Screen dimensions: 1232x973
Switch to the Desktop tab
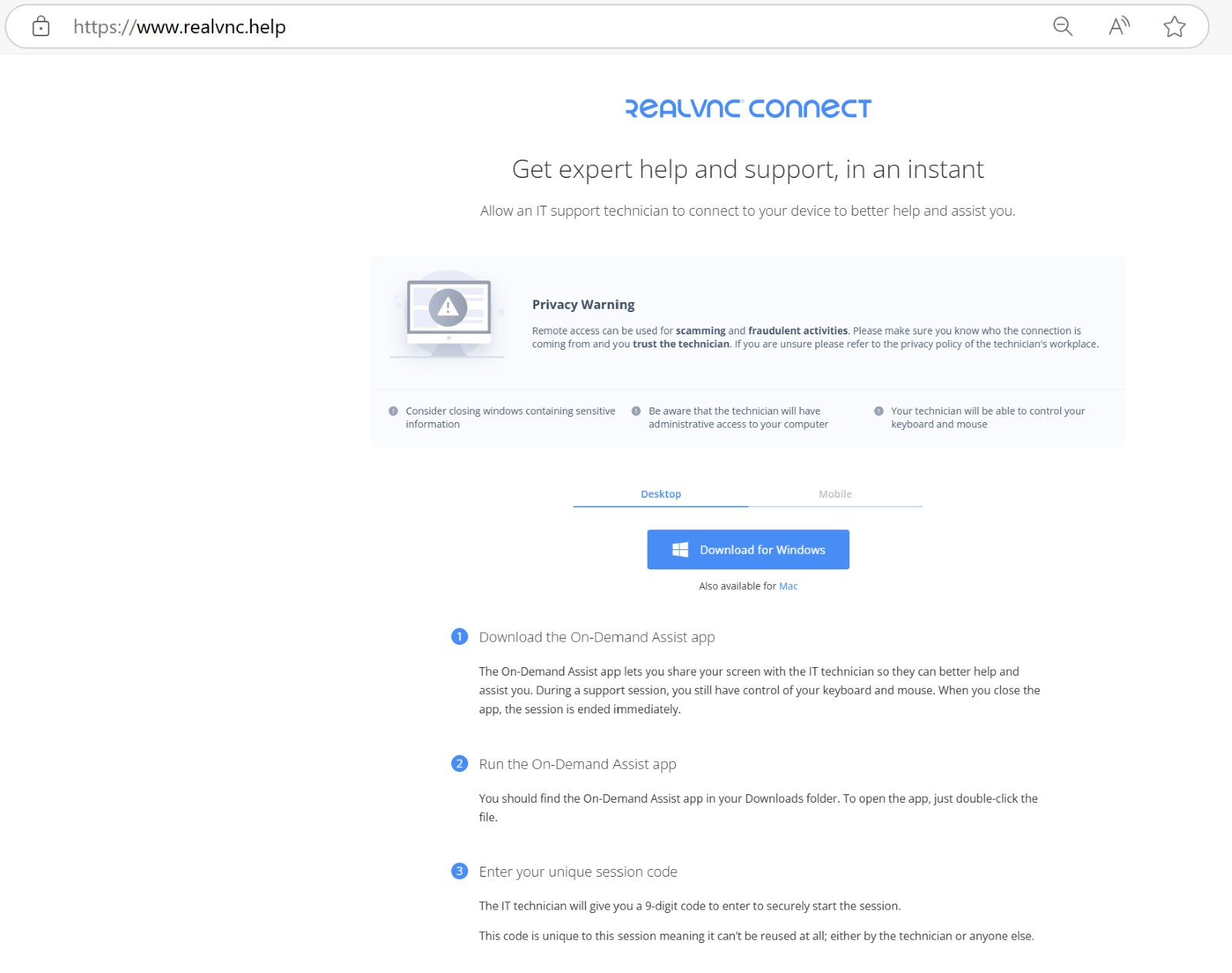661,494
